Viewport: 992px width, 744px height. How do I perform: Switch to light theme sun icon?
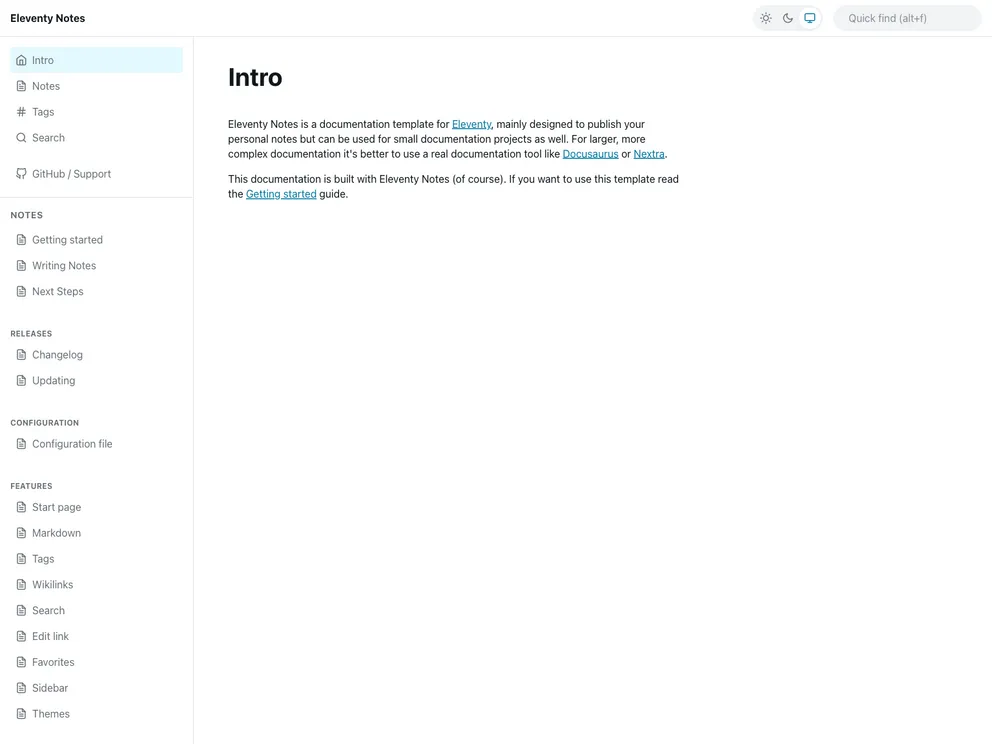[766, 18]
